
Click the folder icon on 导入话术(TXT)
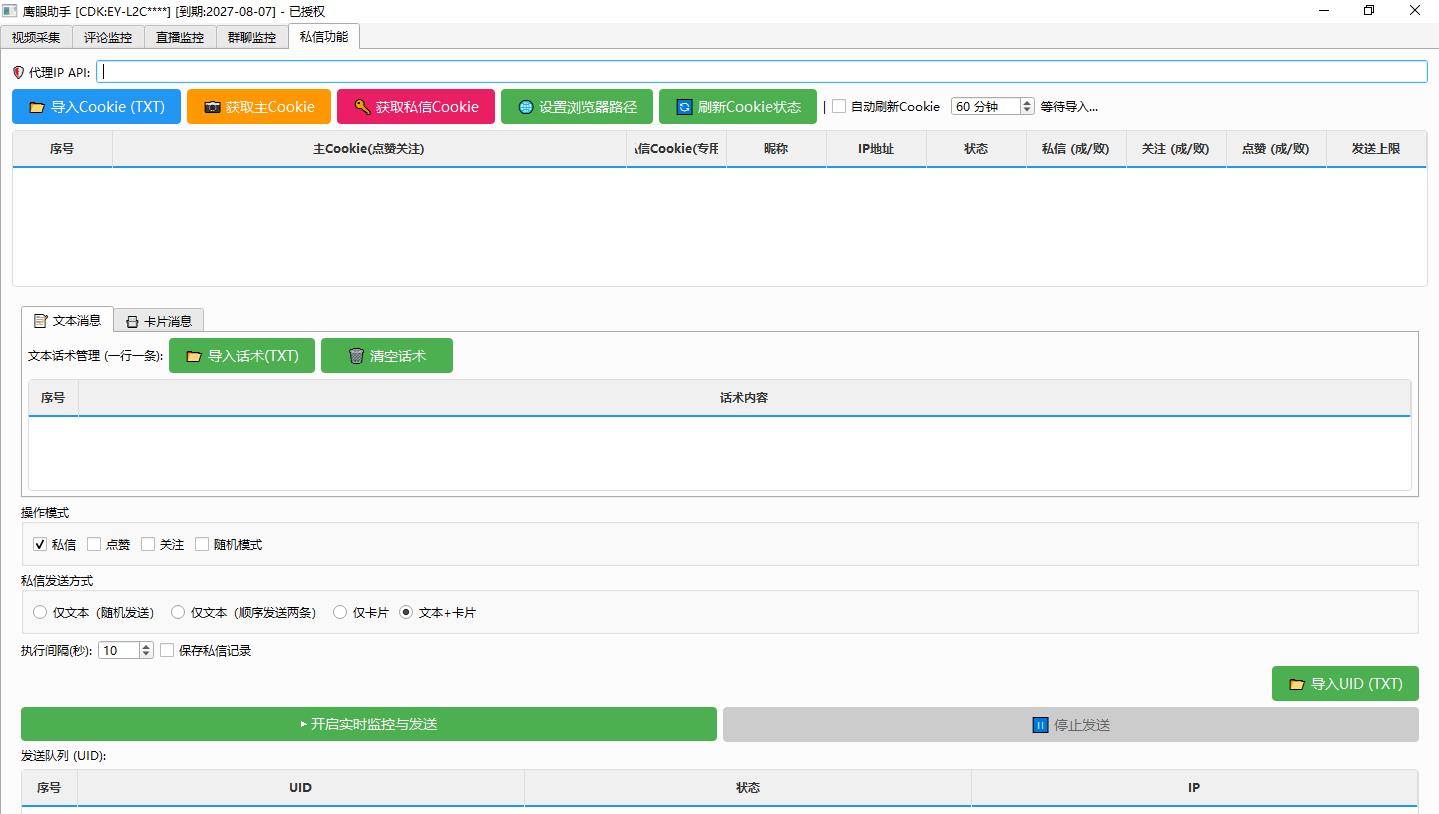tap(194, 356)
